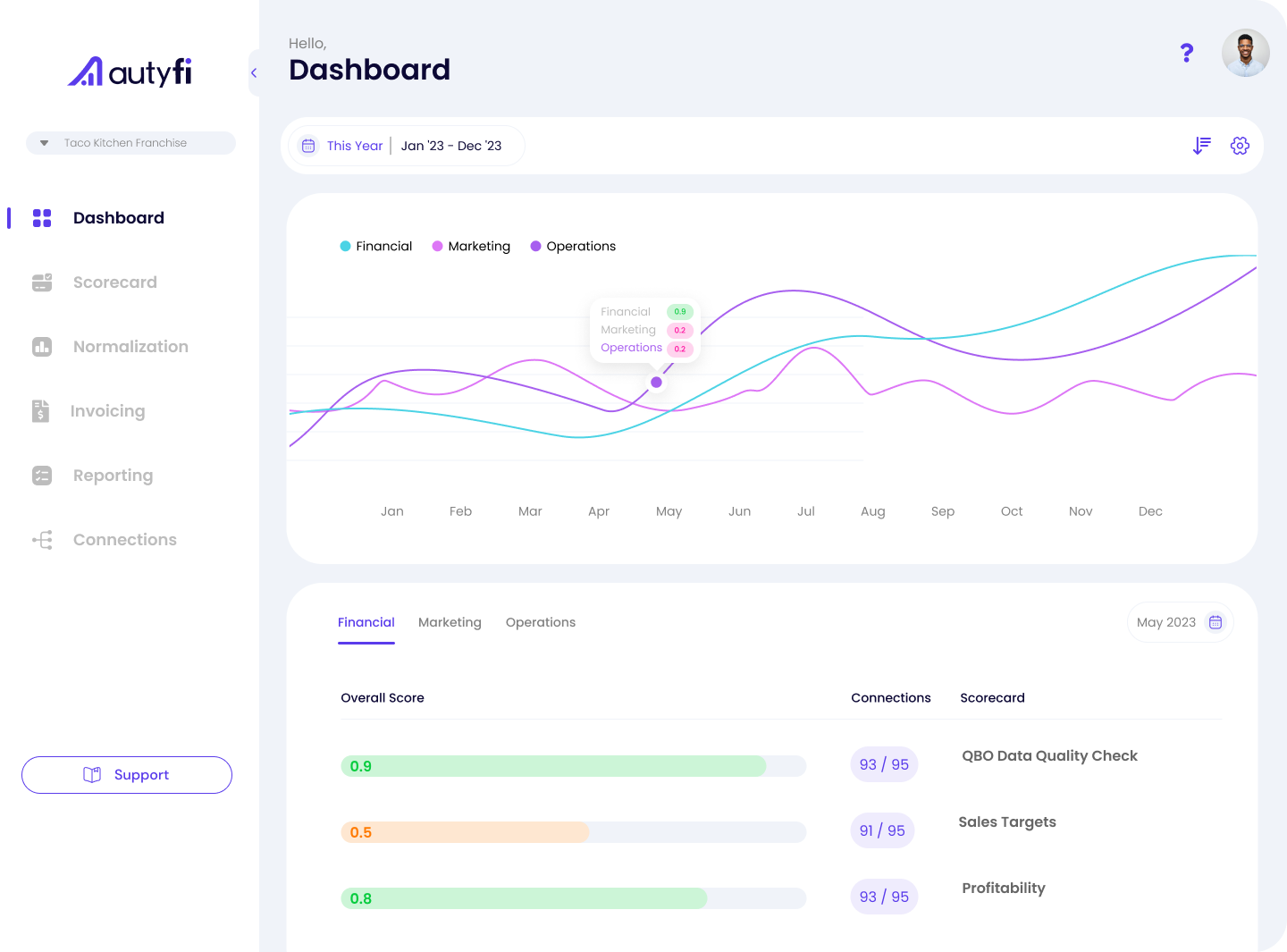Click the sort icon near settings
1287x952 pixels.
click(x=1201, y=145)
